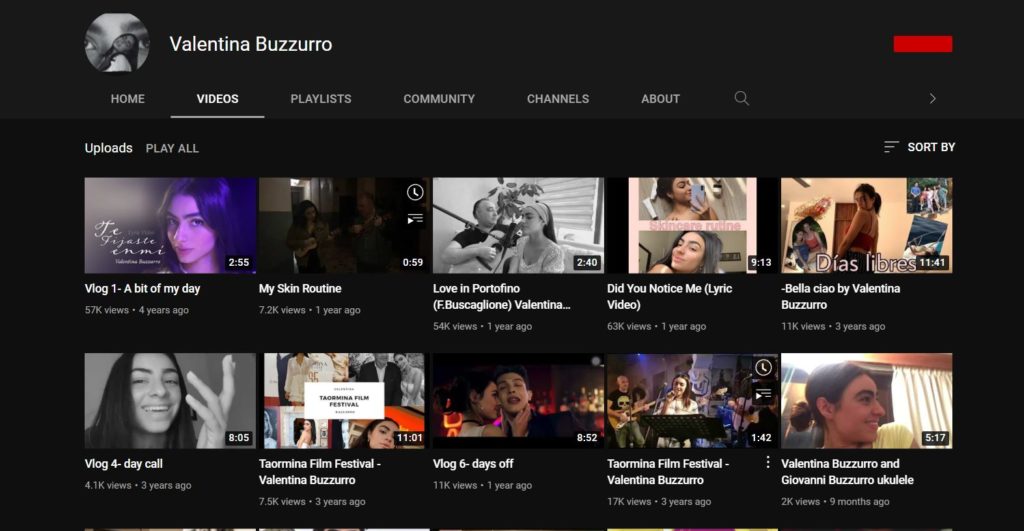Open the channel search magnifier icon
This screenshot has width=1024, height=531.
(x=741, y=99)
